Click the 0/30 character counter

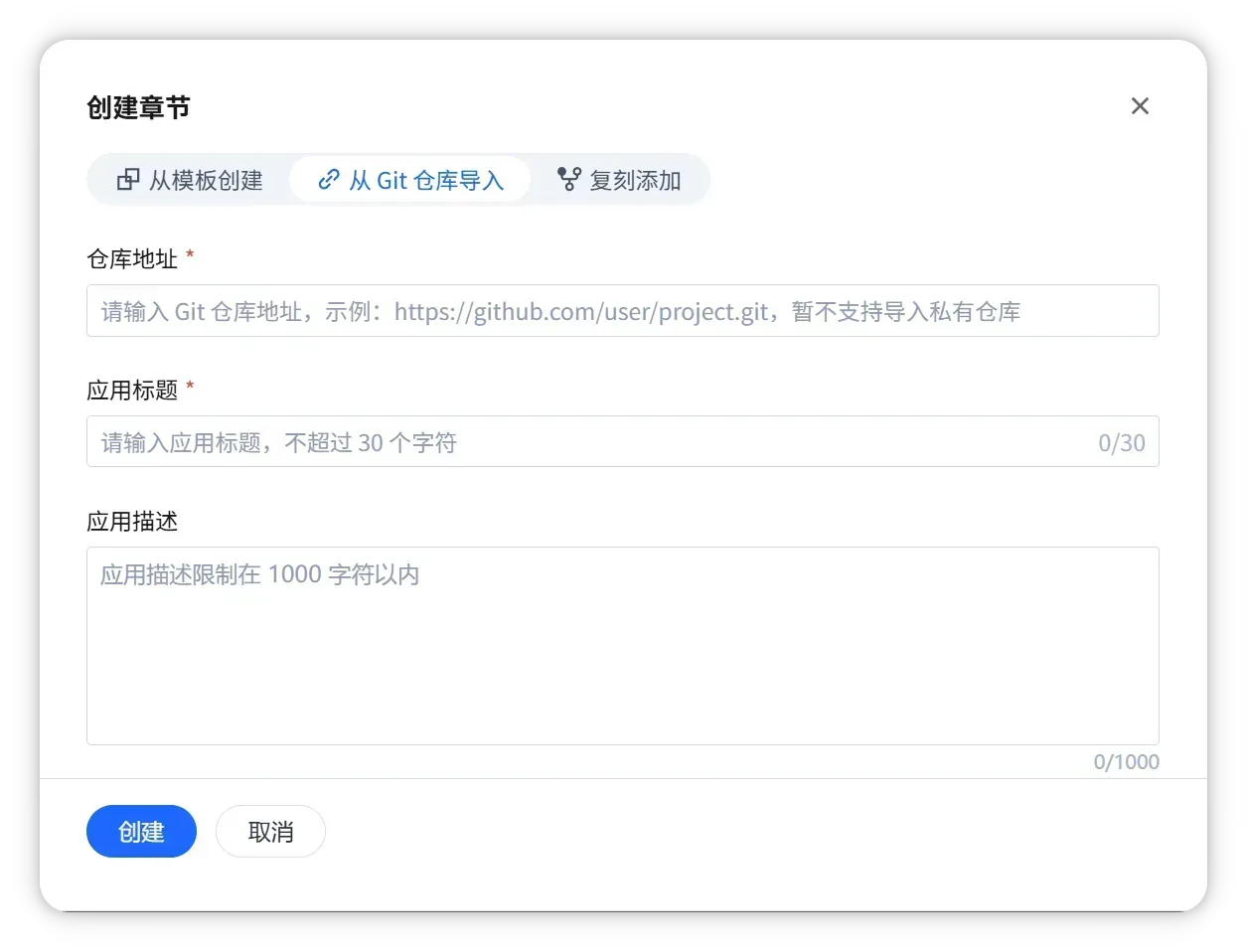coord(1121,443)
